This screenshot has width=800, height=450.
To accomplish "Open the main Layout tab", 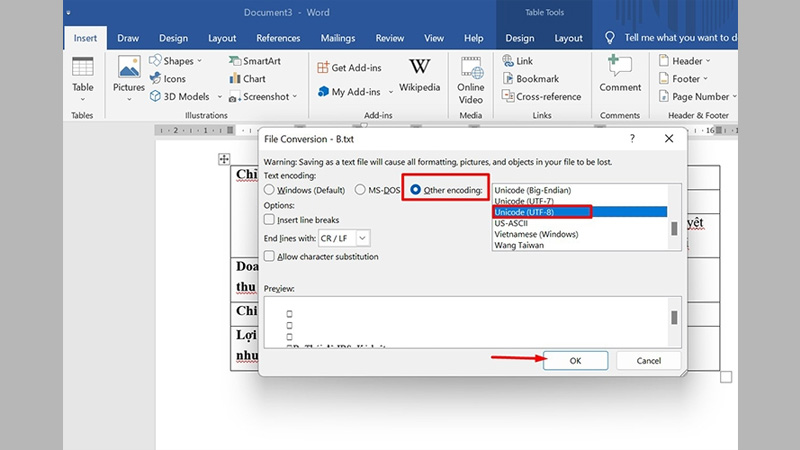I will (222, 38).
